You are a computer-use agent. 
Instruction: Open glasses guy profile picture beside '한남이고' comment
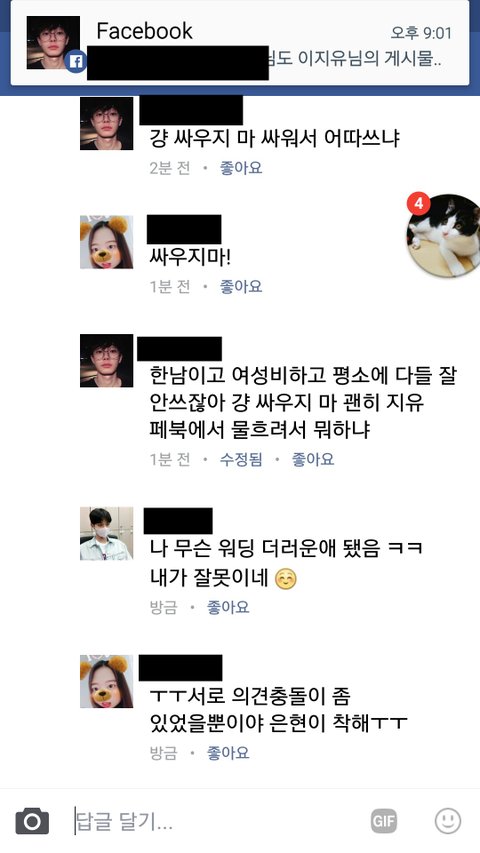(x=107, y=361)
